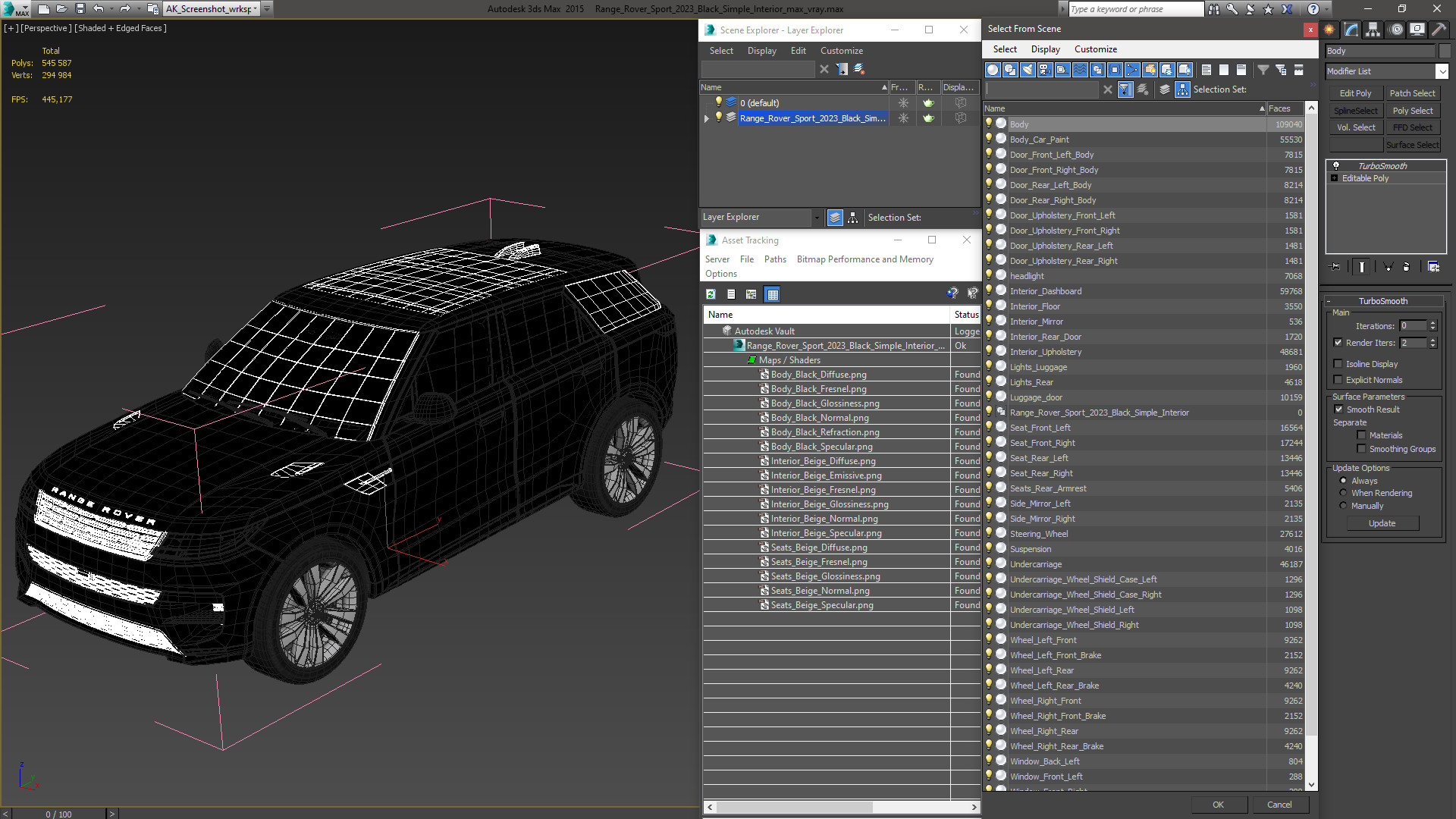Click the Display Cameras filter icon

click(x=1045, y=70)
